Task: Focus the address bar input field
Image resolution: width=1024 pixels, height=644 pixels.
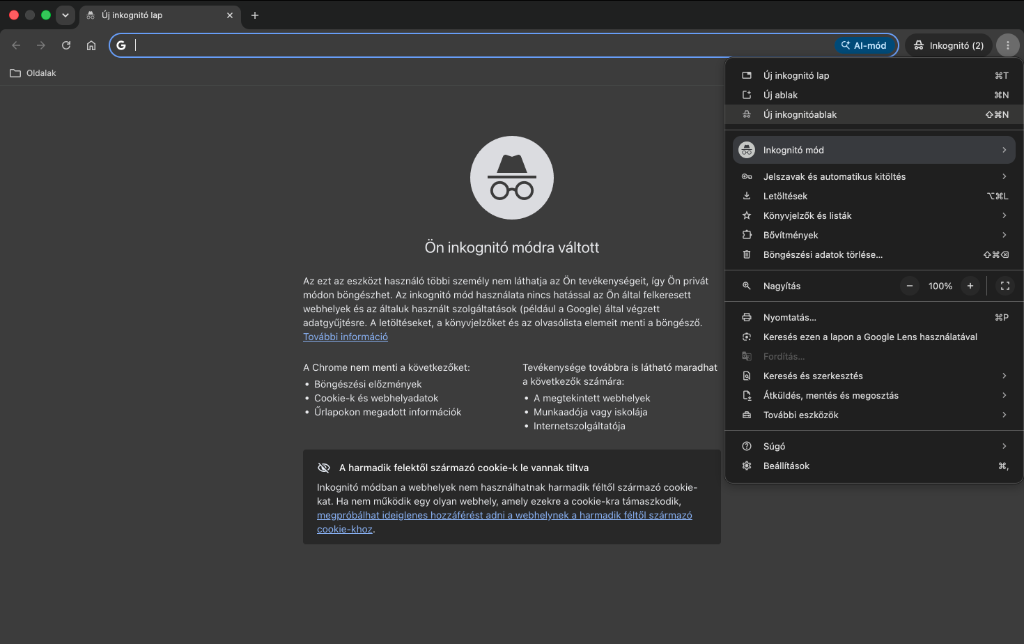Action: pos(483,45)
